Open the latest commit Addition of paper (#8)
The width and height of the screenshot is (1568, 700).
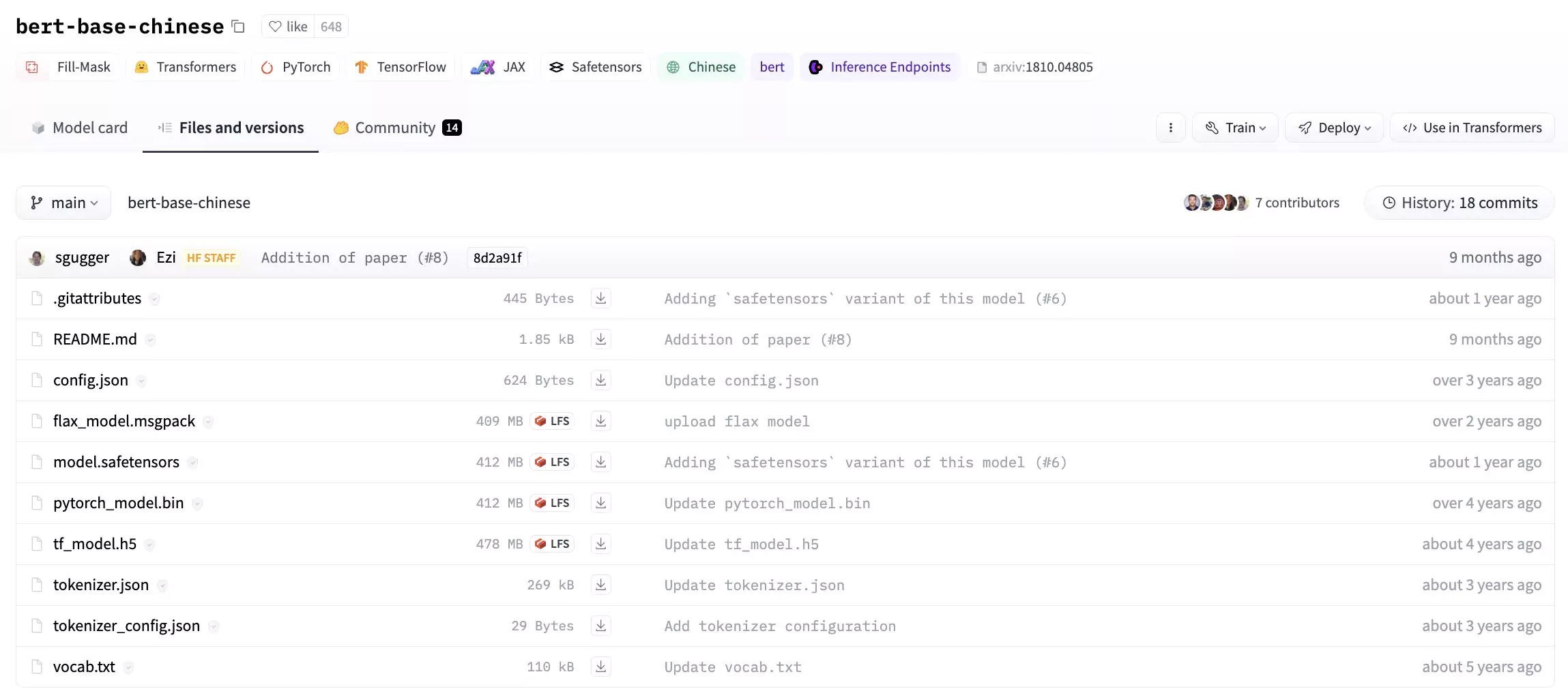pos(355,257)
